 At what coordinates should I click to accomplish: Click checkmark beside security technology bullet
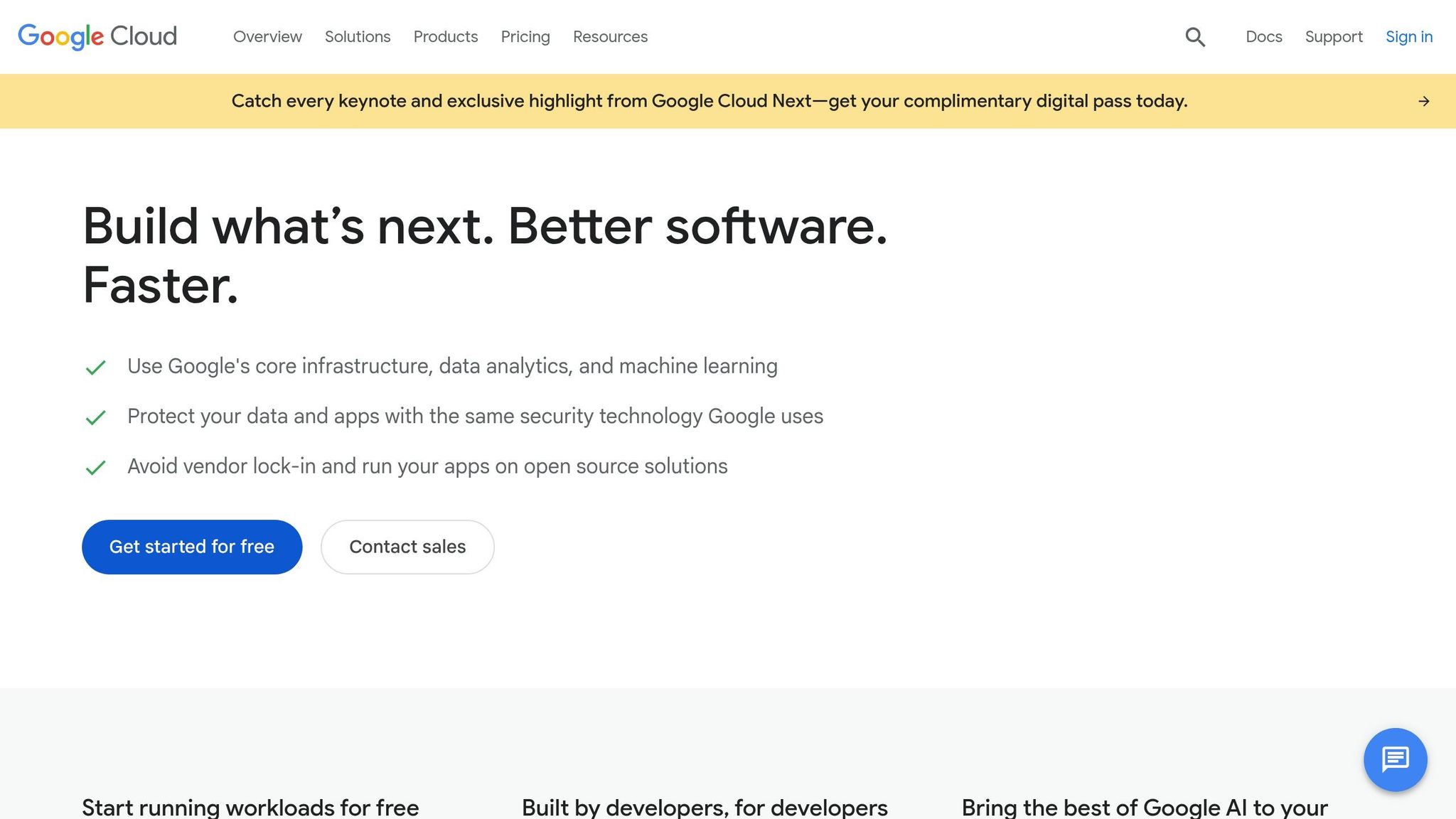click(95, 417)
